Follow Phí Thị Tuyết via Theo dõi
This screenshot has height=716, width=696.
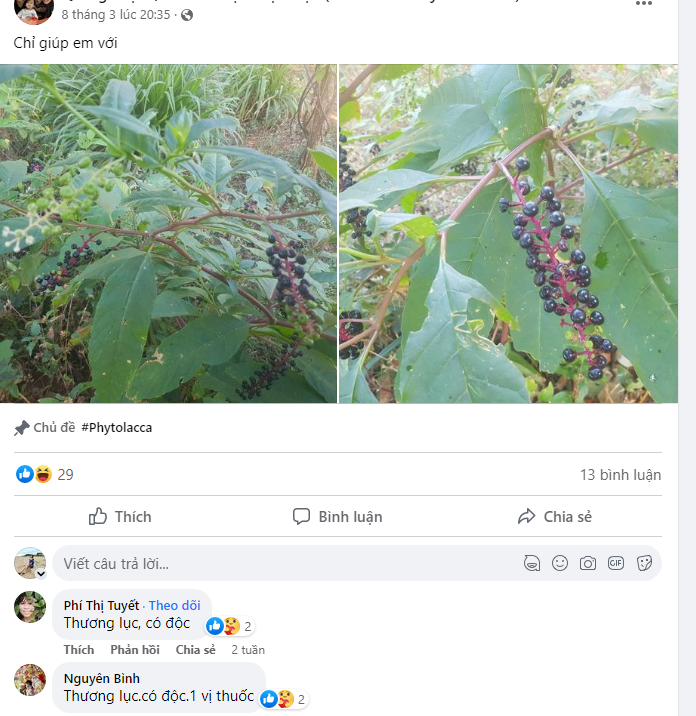pos(174,605)
